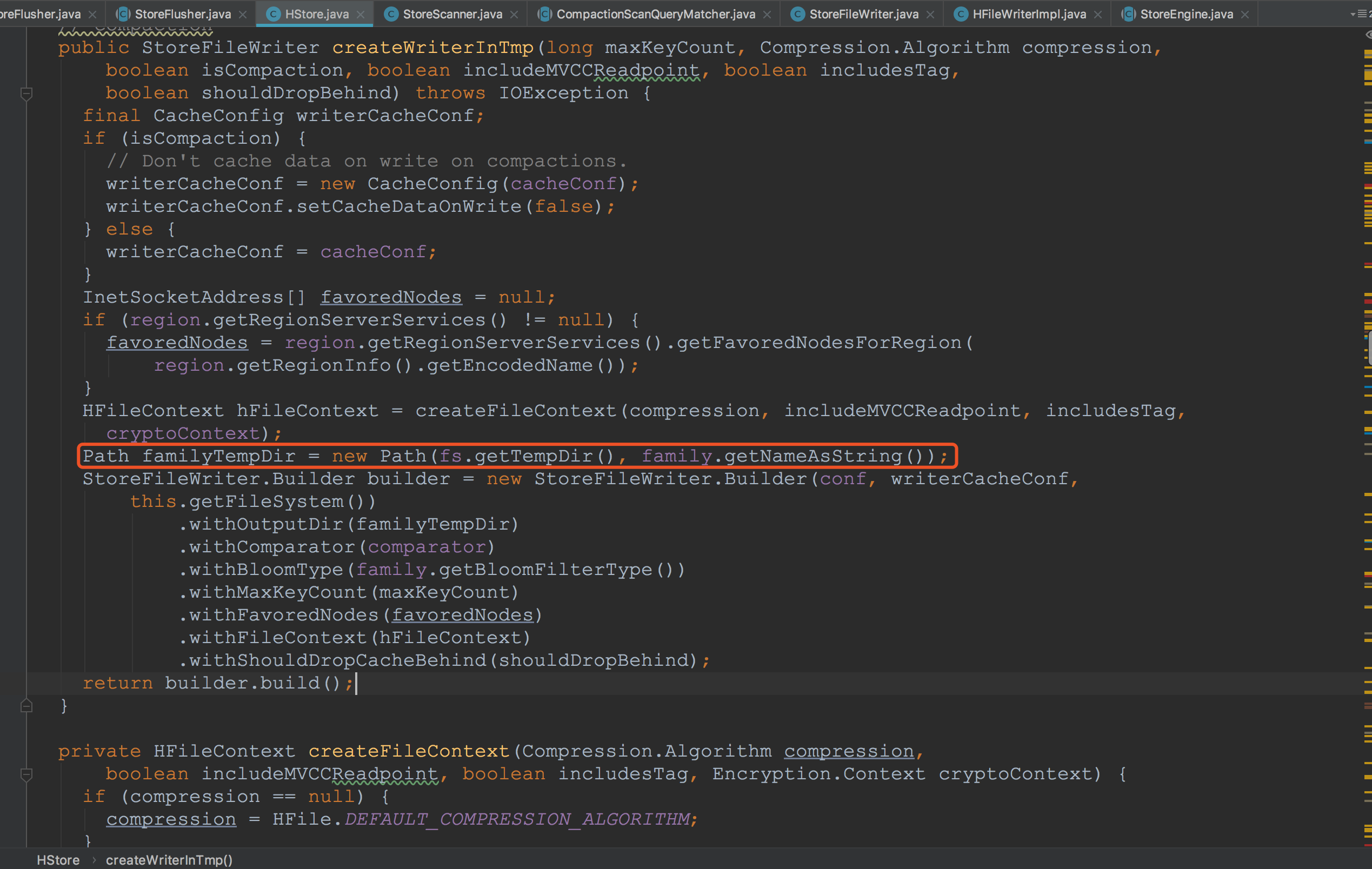Close the CompactionScanQueryMatcher.java tab
The width and height of the screenshot is (1372, 869).
pos(767,14)
